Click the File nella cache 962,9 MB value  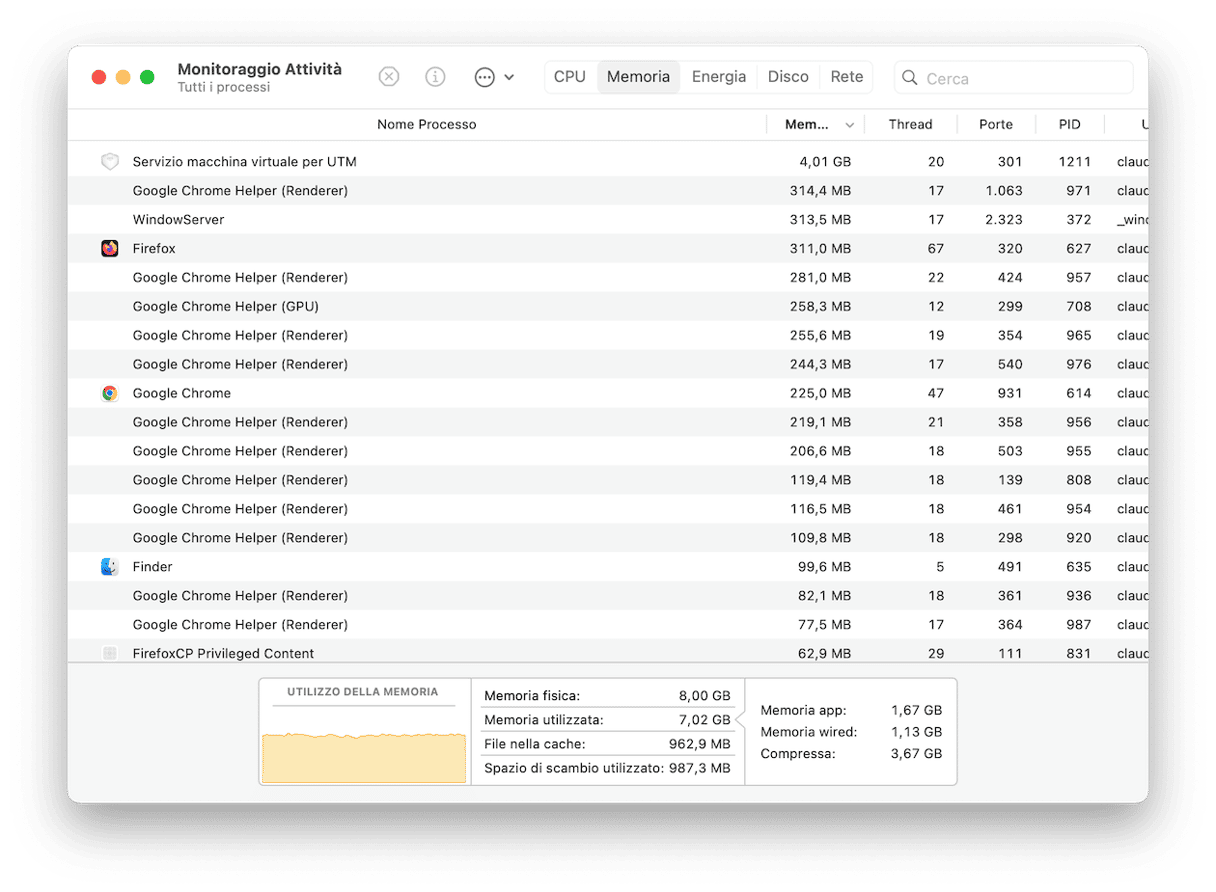click(700, 744)
